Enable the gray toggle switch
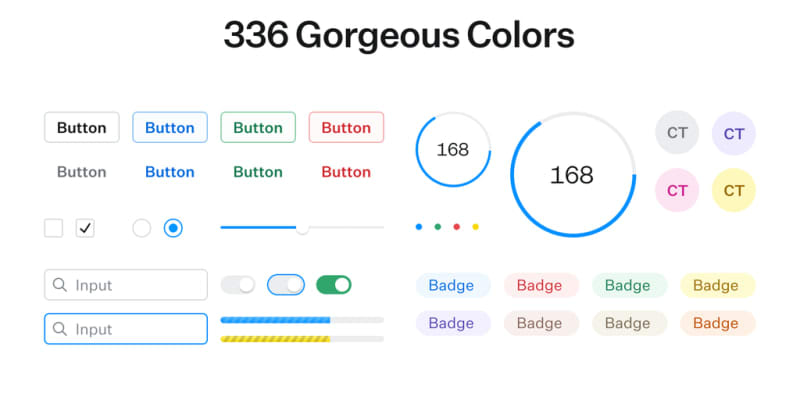The height and width of the screenshot is (400, 800). (x=238, y=285)
